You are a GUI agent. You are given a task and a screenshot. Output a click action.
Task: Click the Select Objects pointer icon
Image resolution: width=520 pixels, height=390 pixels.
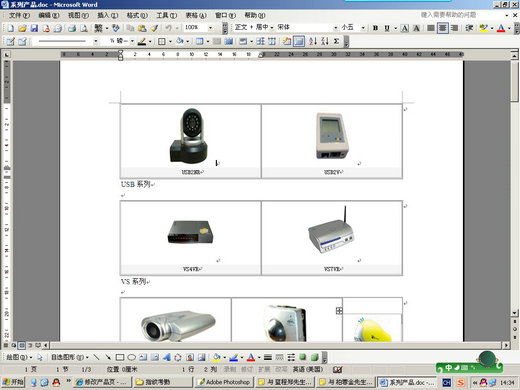pyautogui.click(x=40, y=357)
